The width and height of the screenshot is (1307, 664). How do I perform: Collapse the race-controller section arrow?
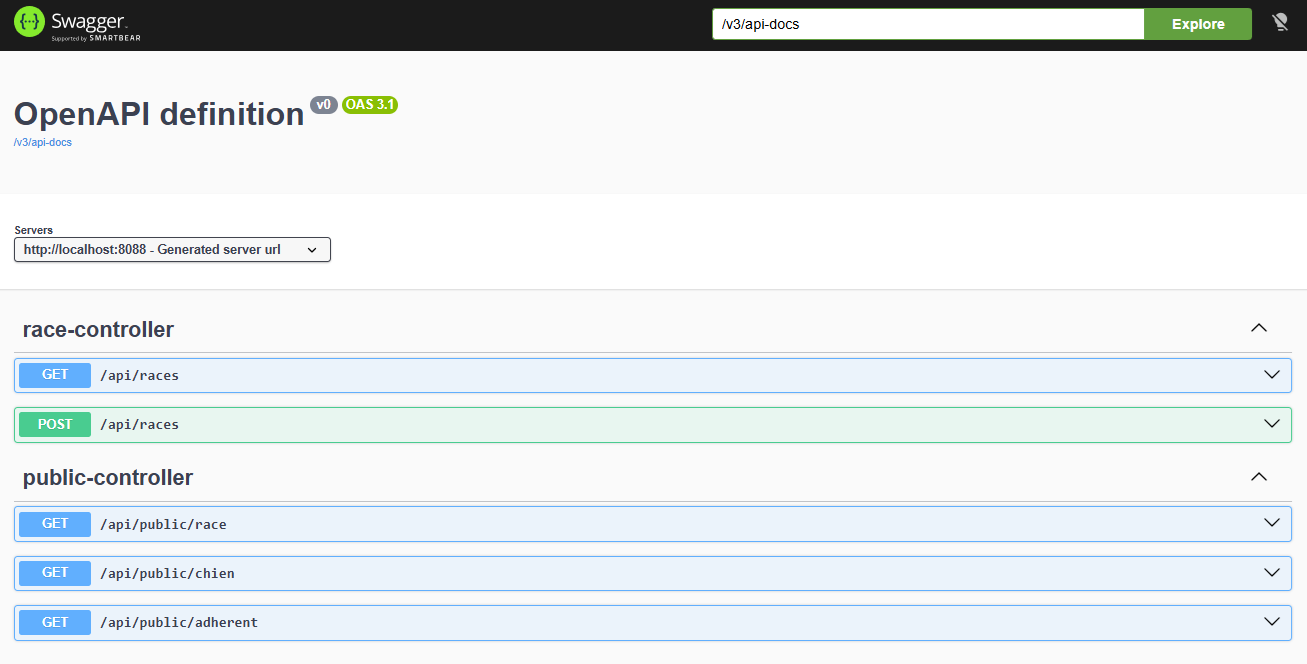1259,329
